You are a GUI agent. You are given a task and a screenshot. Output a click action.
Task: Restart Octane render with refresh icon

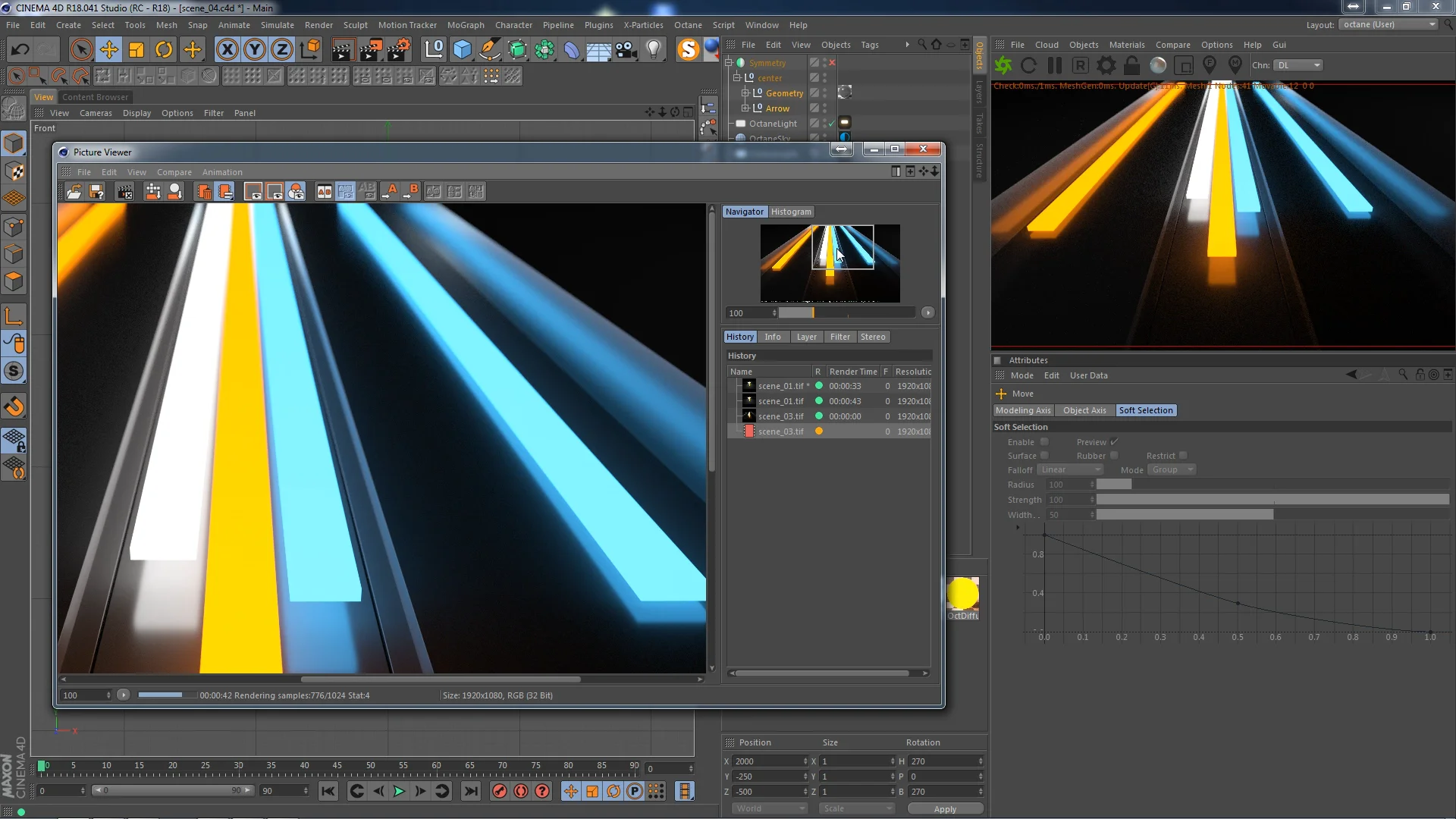click(1029, 65)
